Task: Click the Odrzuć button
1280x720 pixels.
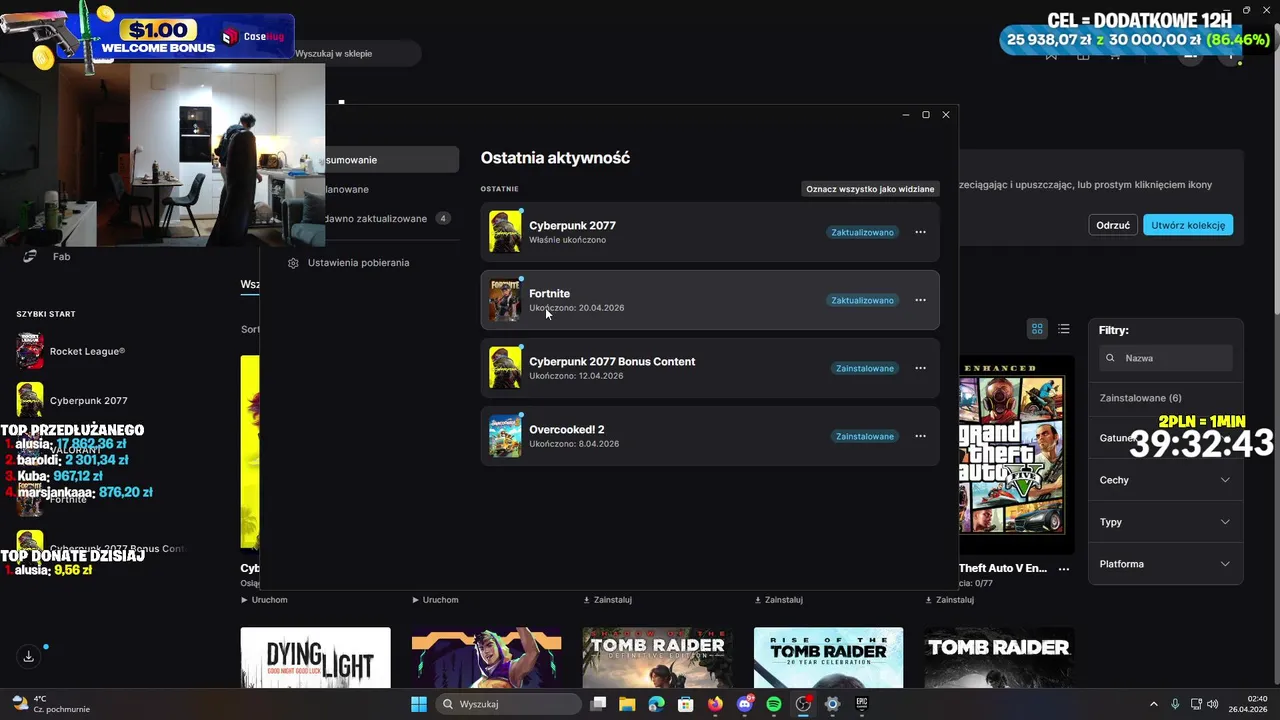Action: click(1113, 225)
